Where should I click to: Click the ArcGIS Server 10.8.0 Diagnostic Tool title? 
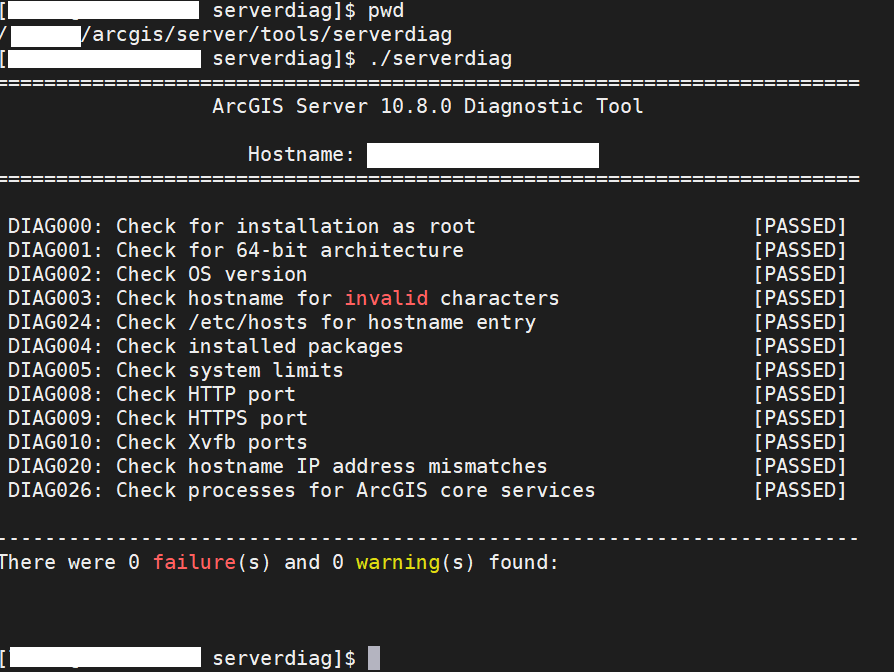point(427,106)
